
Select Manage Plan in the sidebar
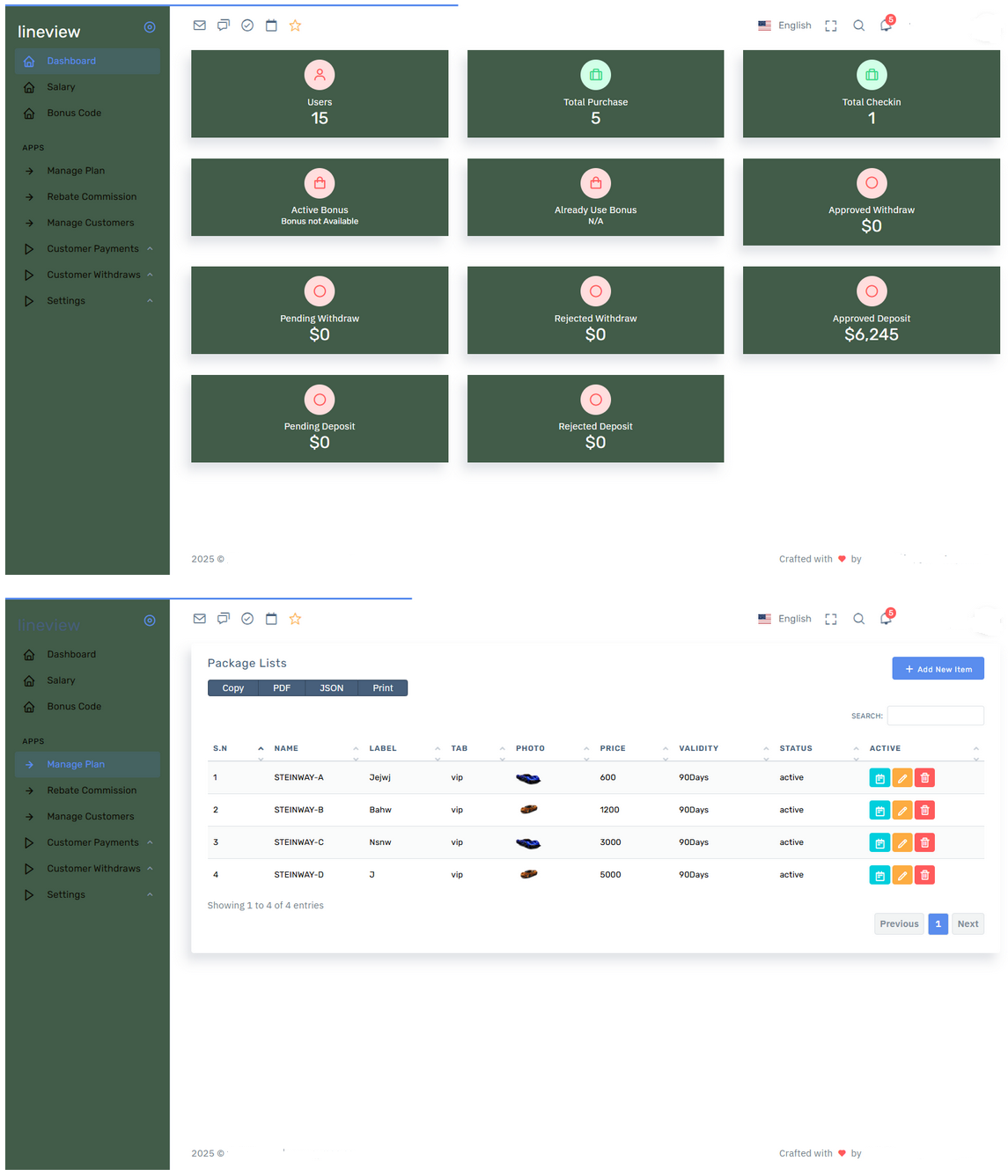77,764
